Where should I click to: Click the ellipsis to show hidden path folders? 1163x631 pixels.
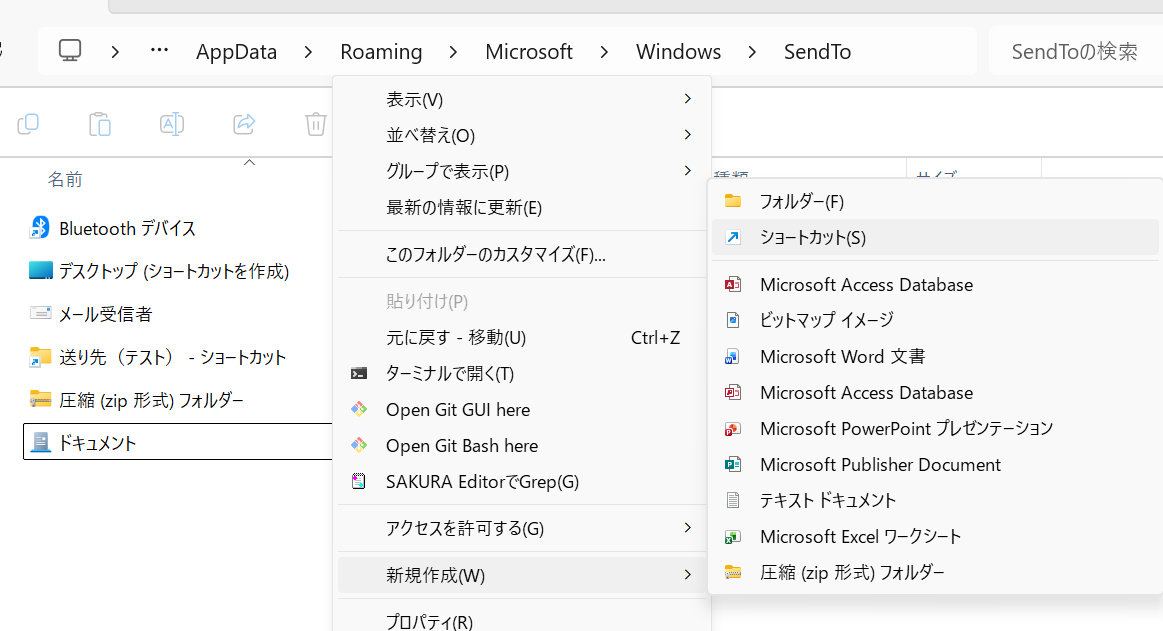click(x=159, y=50)
